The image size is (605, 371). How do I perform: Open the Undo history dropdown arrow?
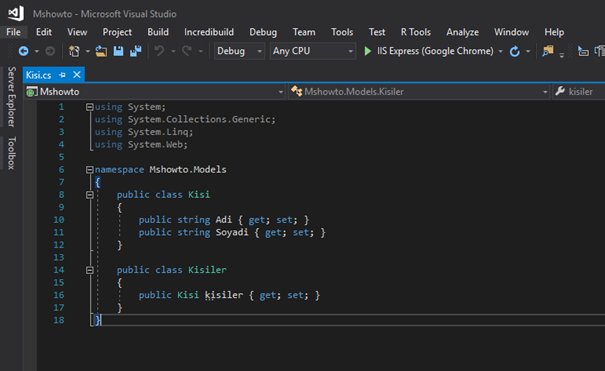coord(173,51)
